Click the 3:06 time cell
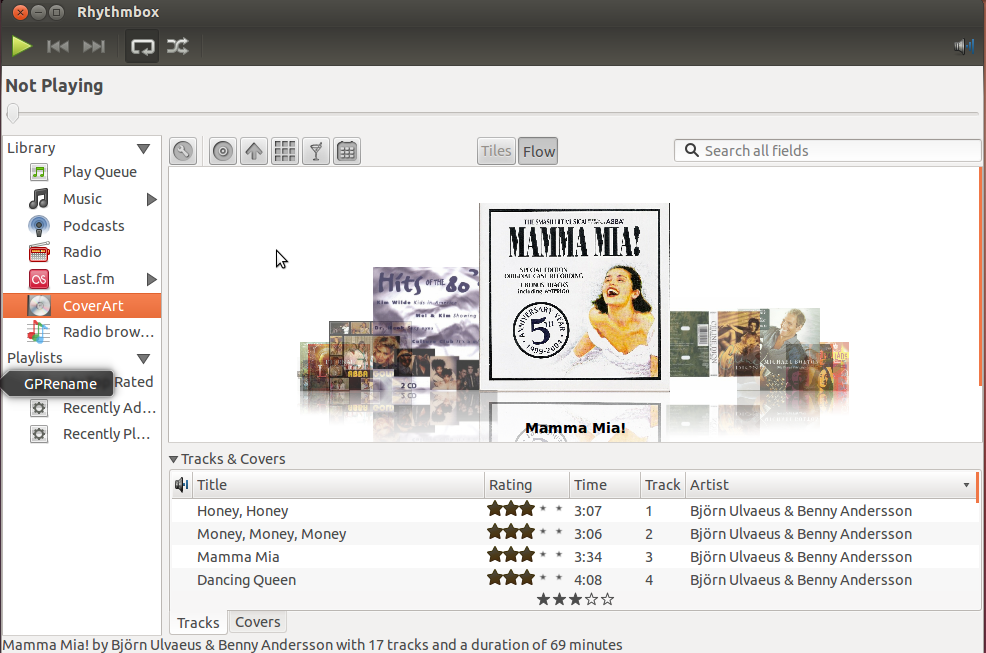This screenshot has width=986, height=653. tap(588, 534)
